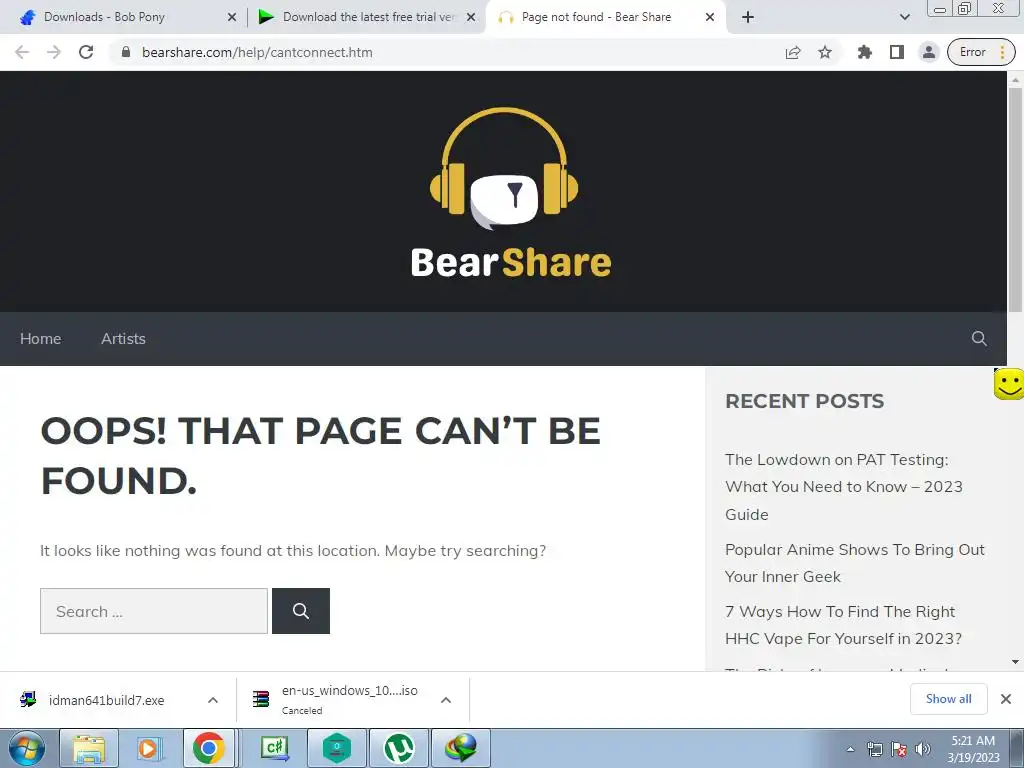Click the scrollbar down arrow
The width and height of the screenshot is (1024, 768).
point(1015,662)
